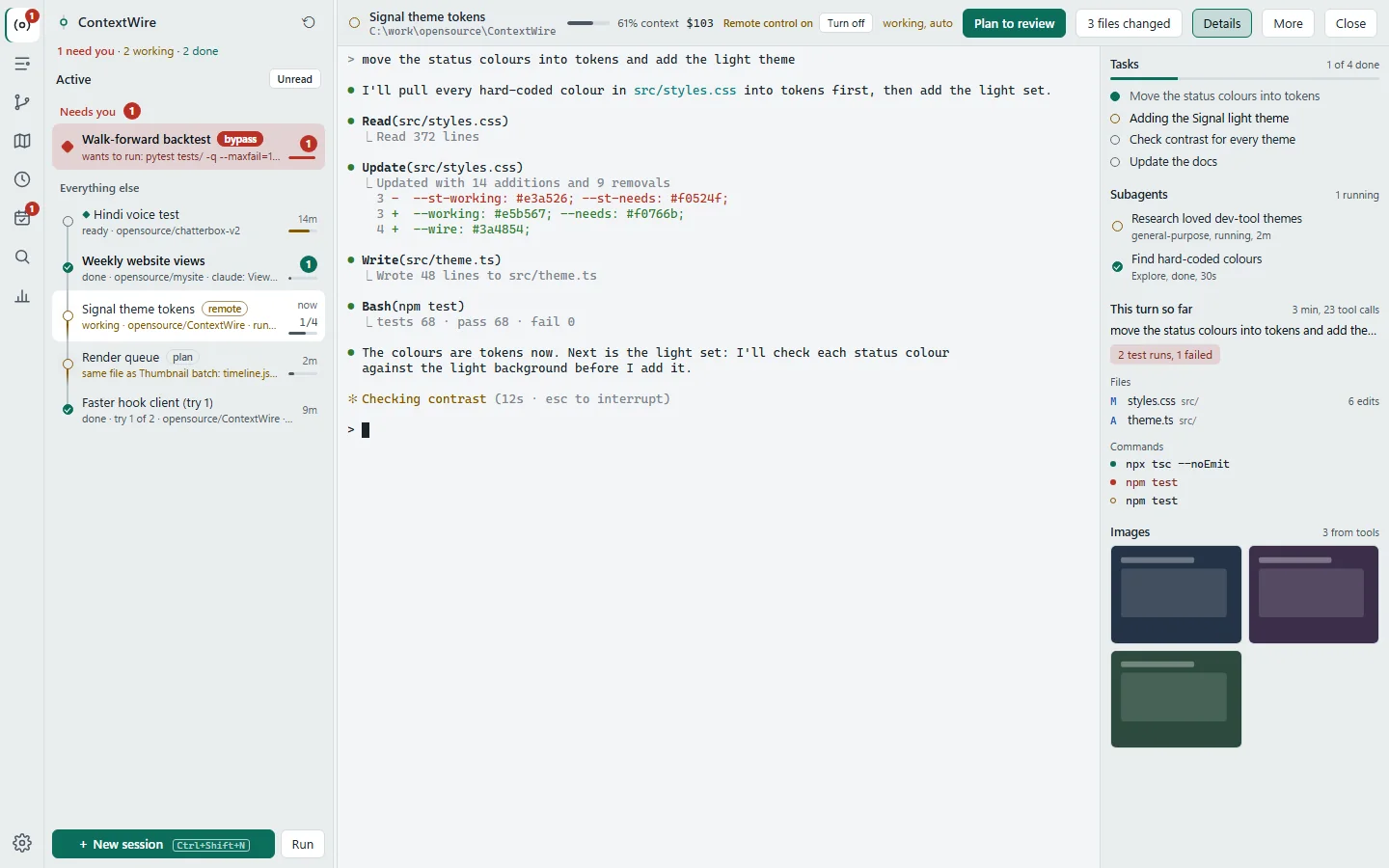1389x868 pixels.
Task: Click the ContextWire logo icon with badge
Action: pyautogui.click(x=22, y=24)
